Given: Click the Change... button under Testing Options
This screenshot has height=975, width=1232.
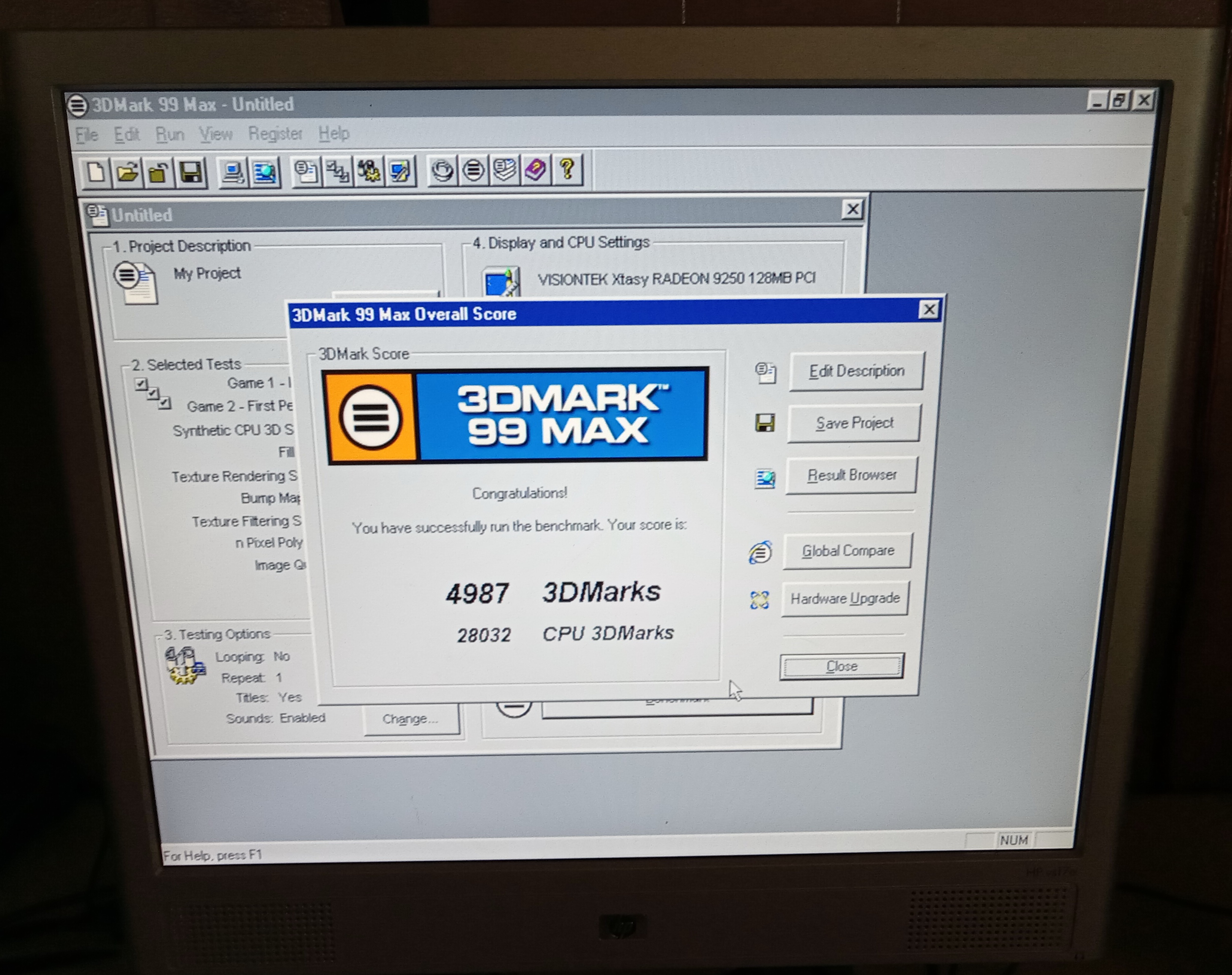Looking at the screenshot, I should click(x=410, y=718).
